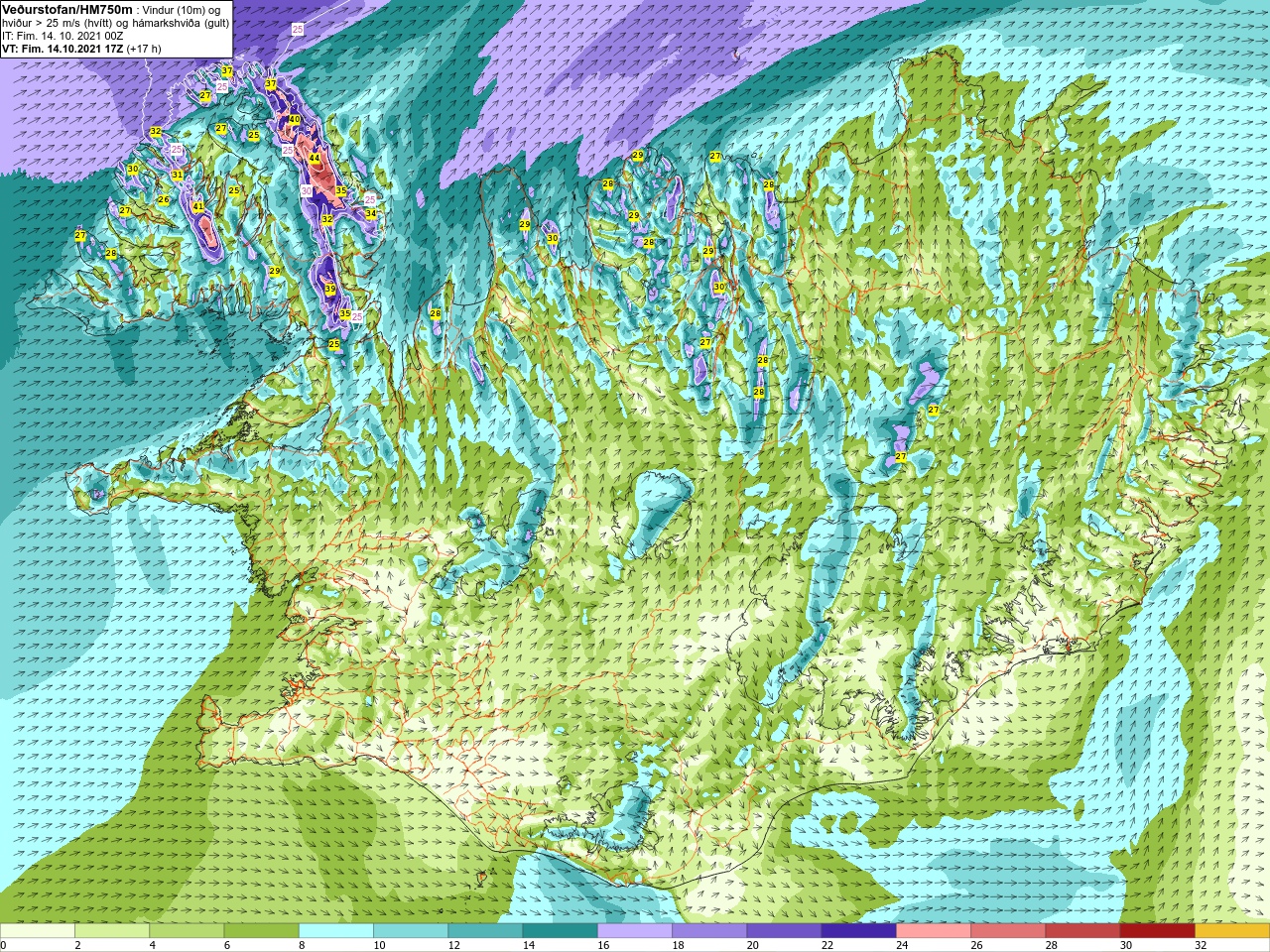Viewport: 1270px width, 952px height.
Task: Click the yellow '41' gust label
Action: (x=198, y=207)
